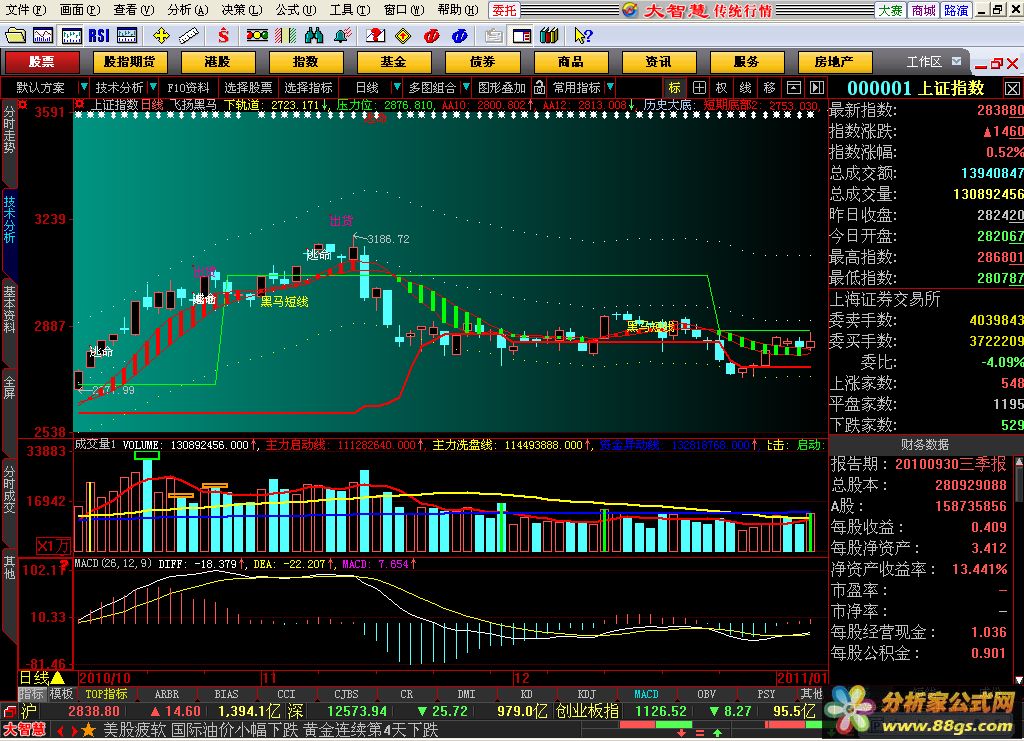The height and width of the screenshot is (741, 1024).
Task: Click the candlestick chart toolbar icon
Action: [x=71, y=35]
